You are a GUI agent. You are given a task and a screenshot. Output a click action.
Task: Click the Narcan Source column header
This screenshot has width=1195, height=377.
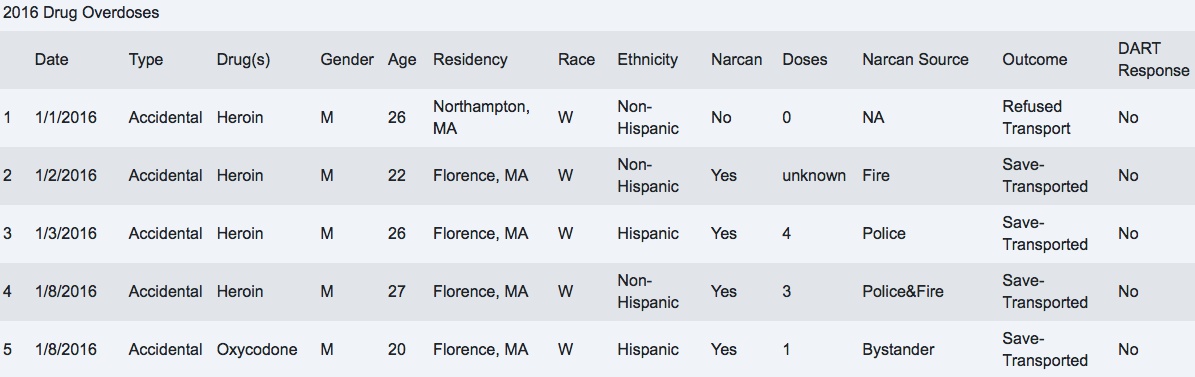(915, 59)
